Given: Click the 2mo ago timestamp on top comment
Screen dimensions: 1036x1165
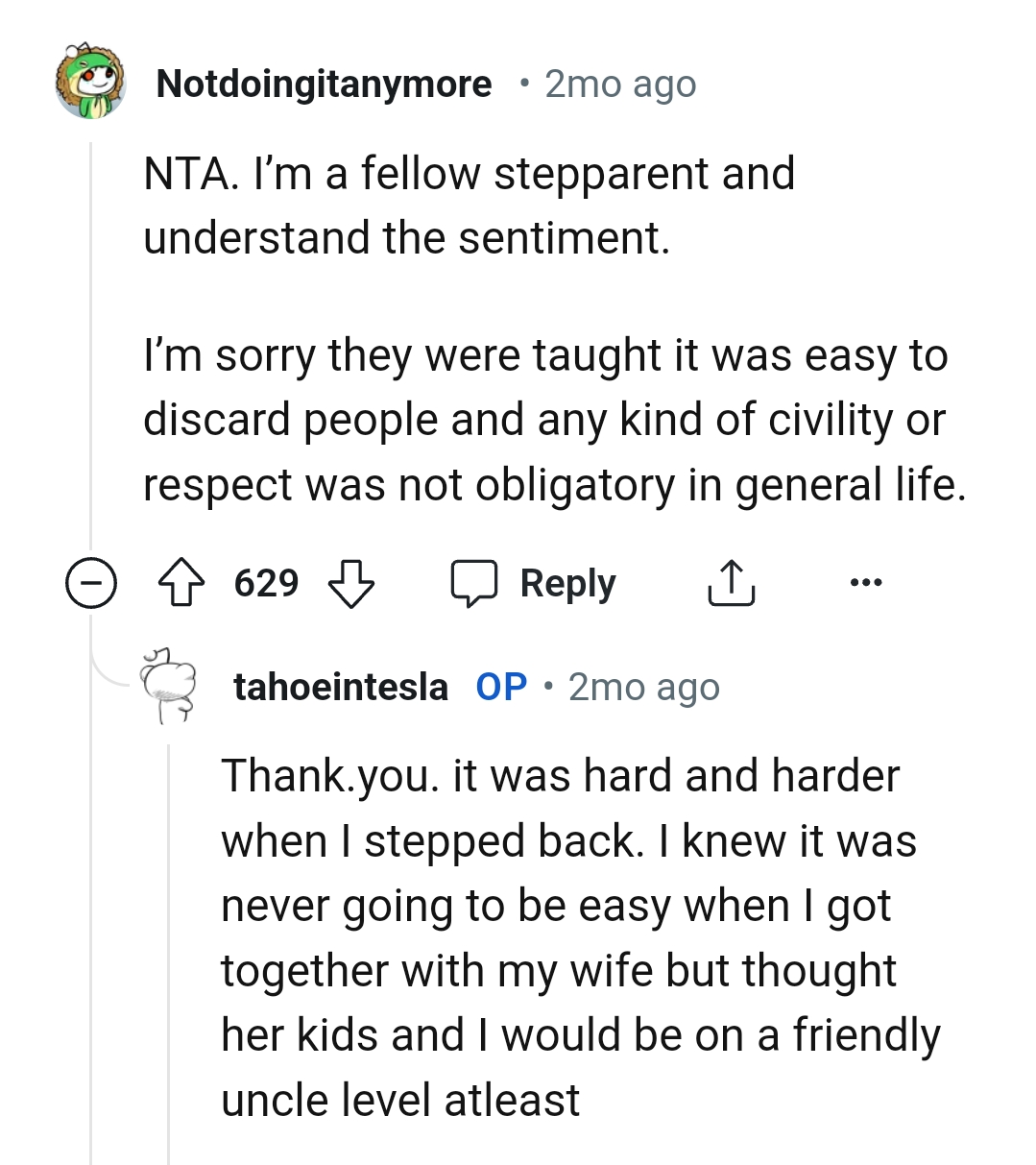Looking at the screenshot, I should (x=619, y=84).
